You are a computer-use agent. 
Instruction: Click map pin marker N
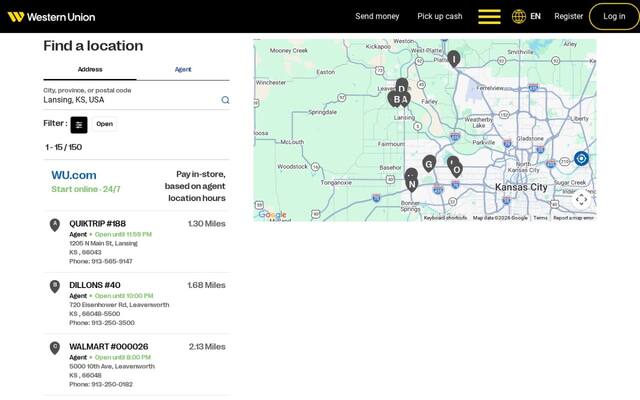pyautogui.click(x=412, y=184)
